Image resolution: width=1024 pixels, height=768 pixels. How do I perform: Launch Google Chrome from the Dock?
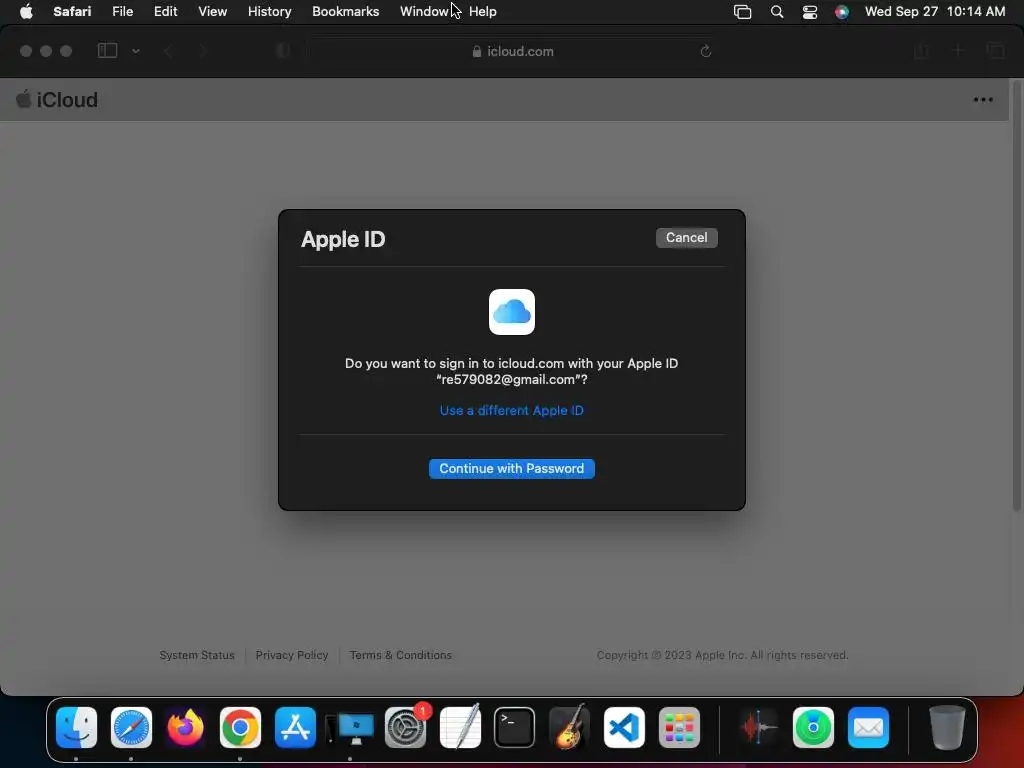click(240, 728)
